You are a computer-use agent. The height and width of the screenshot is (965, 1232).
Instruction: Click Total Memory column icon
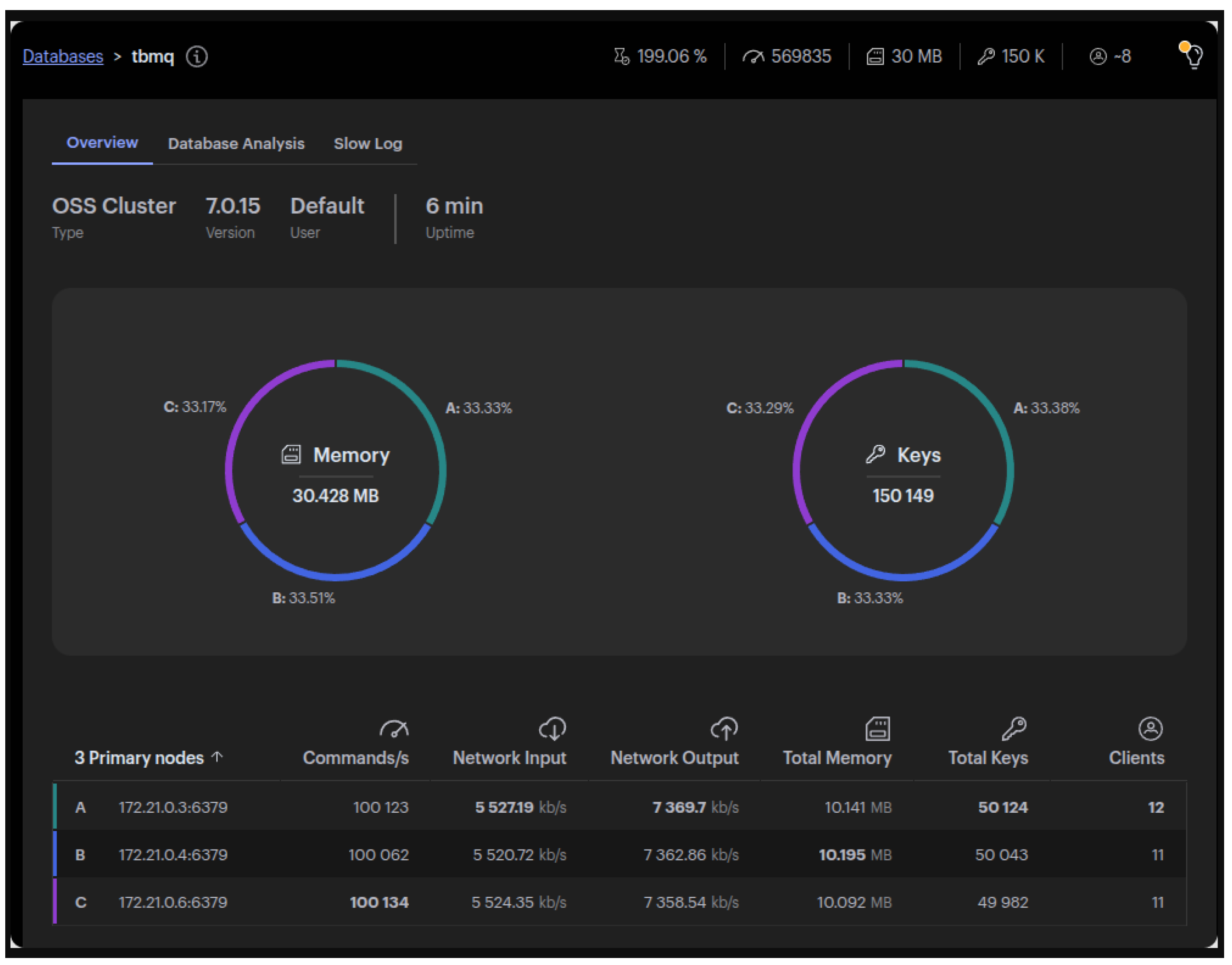pos(877,729)
